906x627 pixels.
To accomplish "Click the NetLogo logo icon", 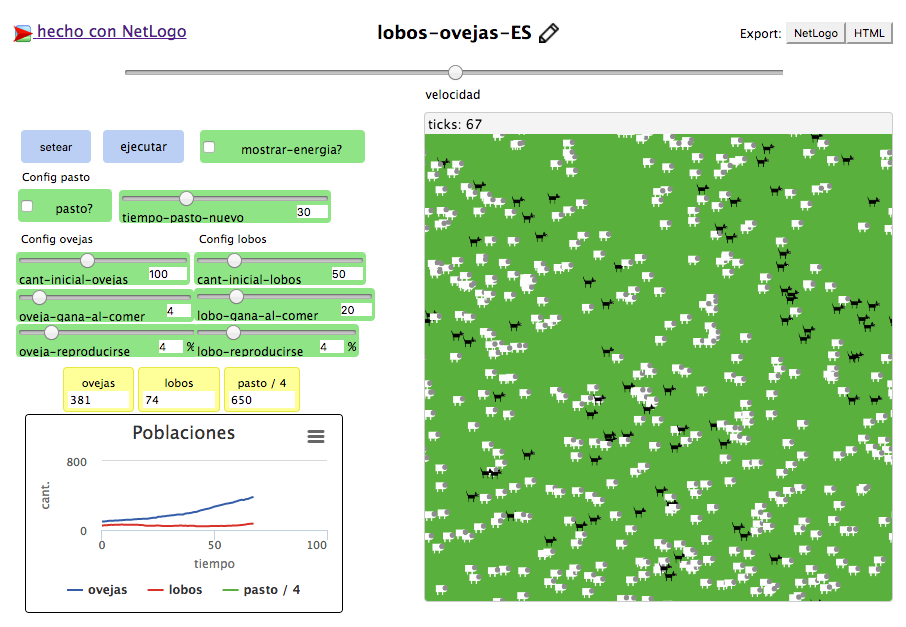I will 21,33.
